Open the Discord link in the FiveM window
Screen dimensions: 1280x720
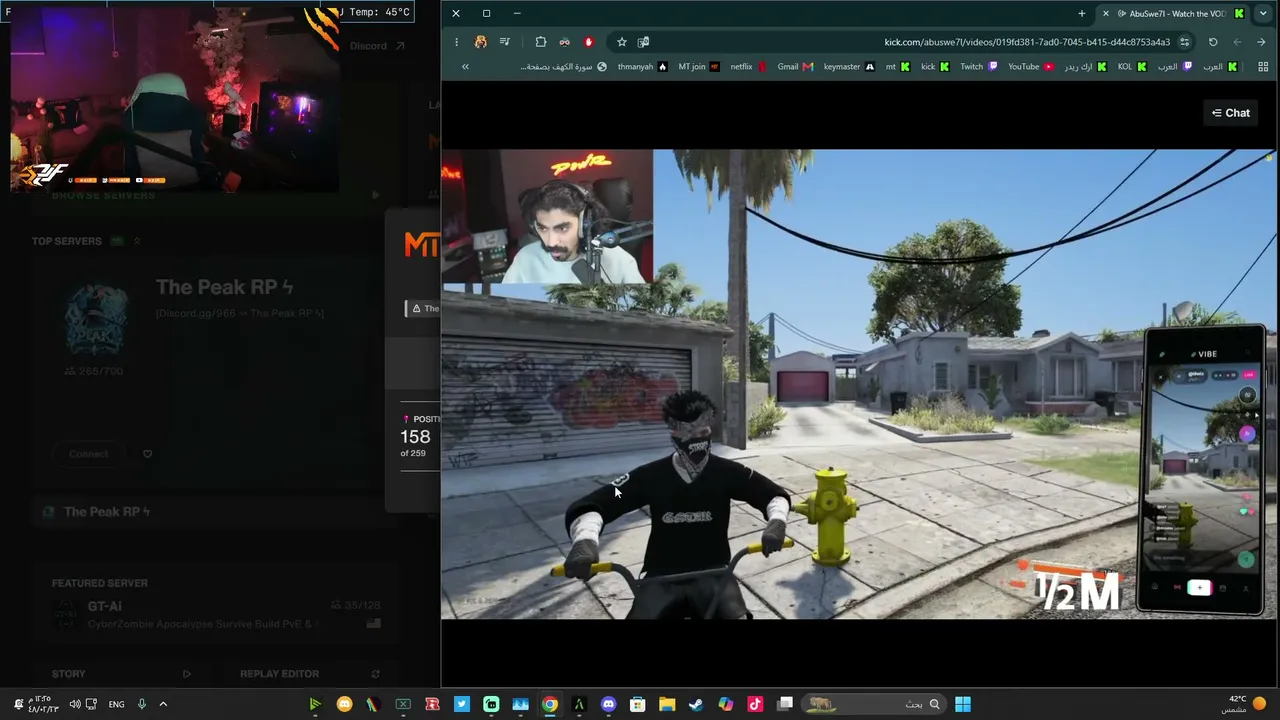click(x=377, y=46)
